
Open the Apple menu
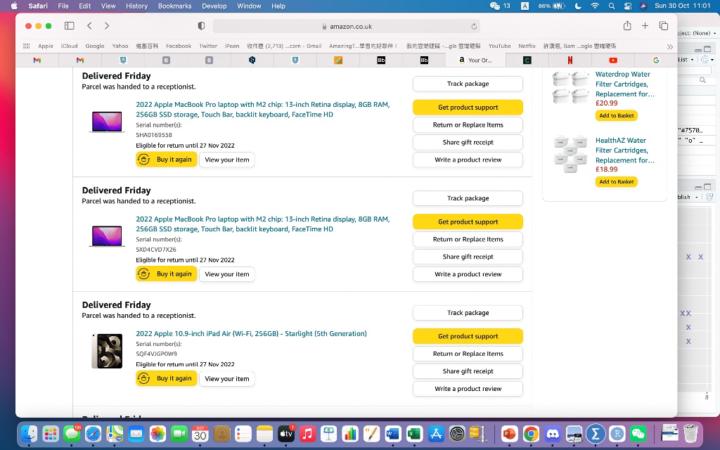pos(14,6)
